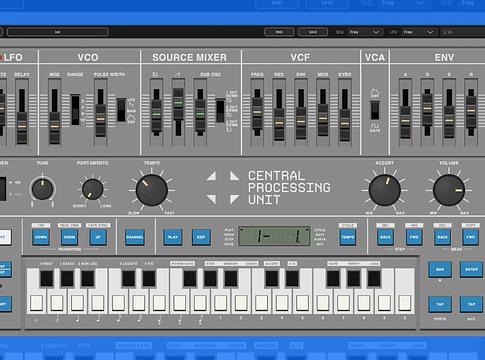Click the LCD display showing 1- 1
This screenshot has width=485, height=360.
pyautogui.click(x=274, y=236)
